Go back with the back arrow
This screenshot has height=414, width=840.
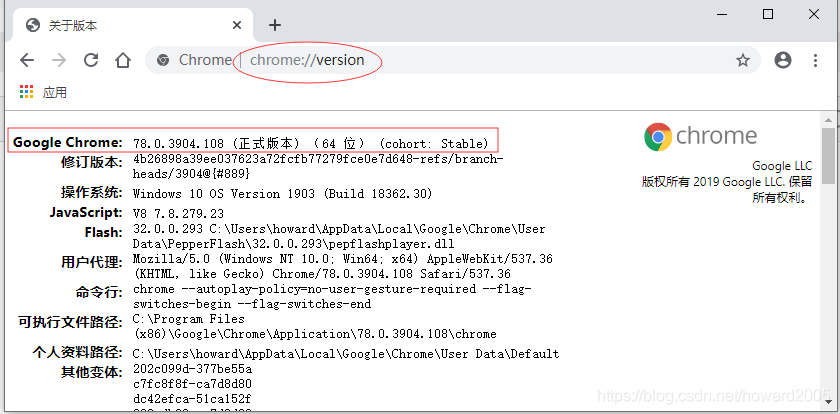click(27, 60)
